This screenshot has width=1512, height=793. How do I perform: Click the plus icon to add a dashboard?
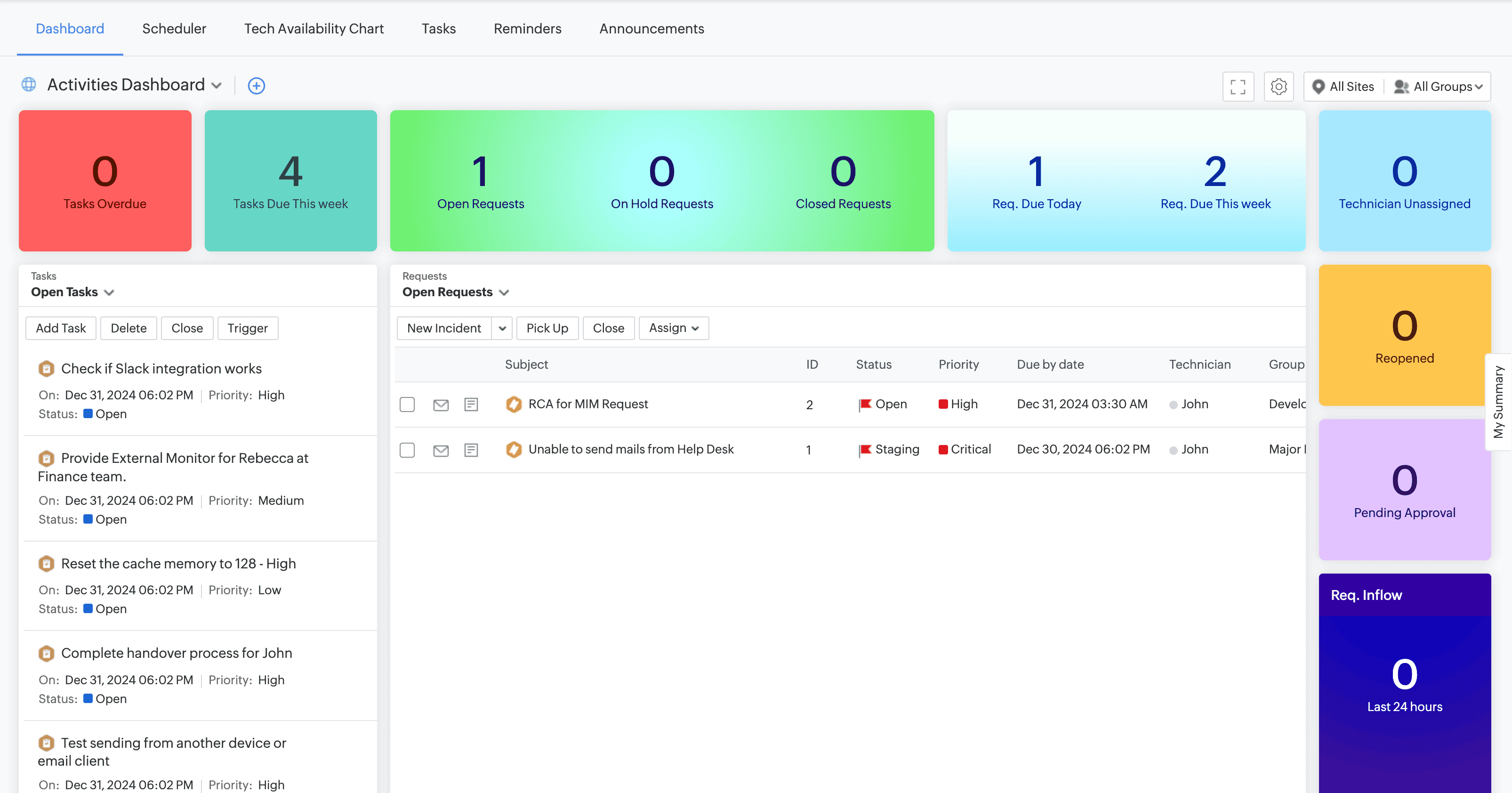256,85
